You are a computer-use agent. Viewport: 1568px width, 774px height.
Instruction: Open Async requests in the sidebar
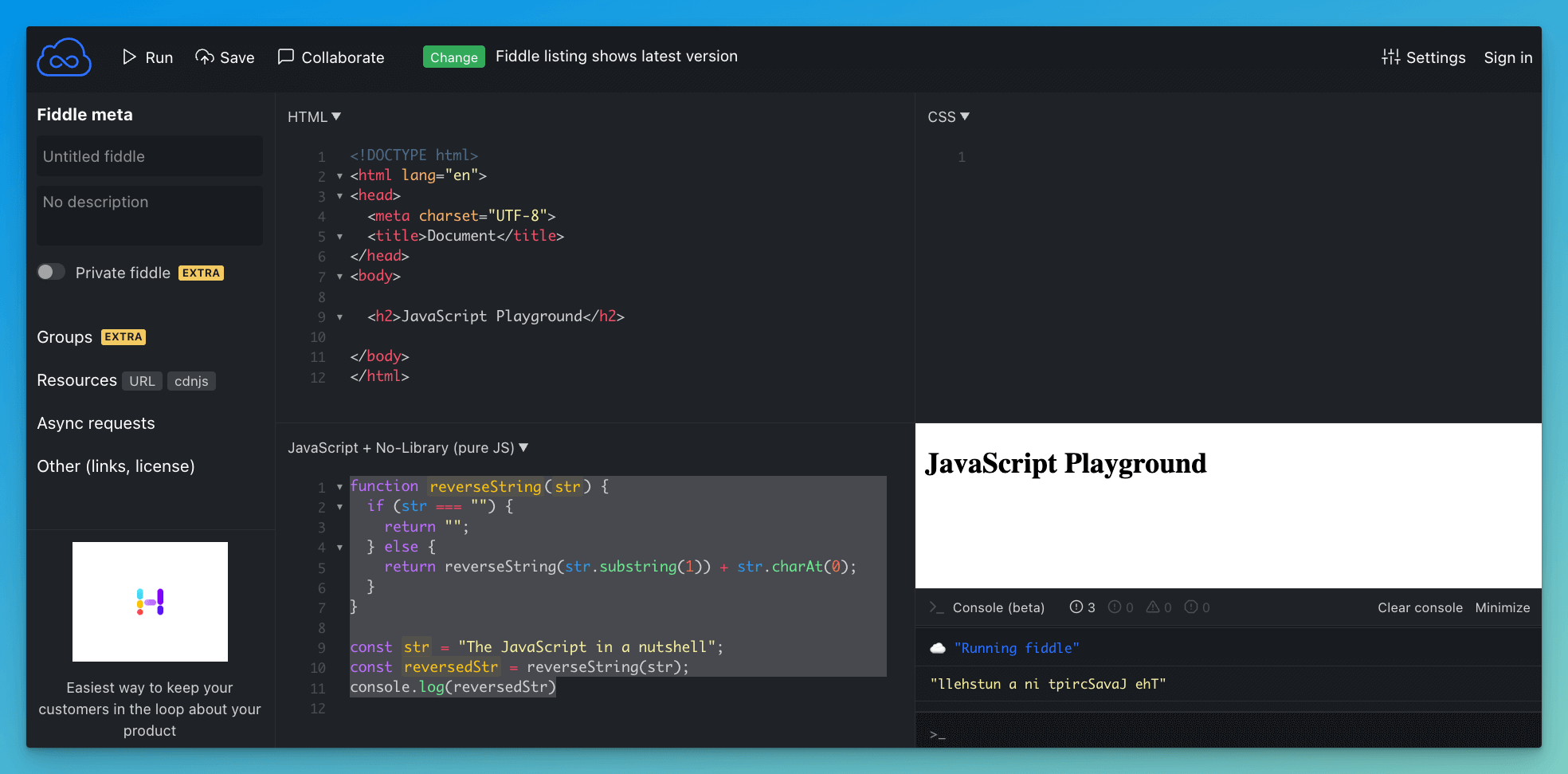96,422
